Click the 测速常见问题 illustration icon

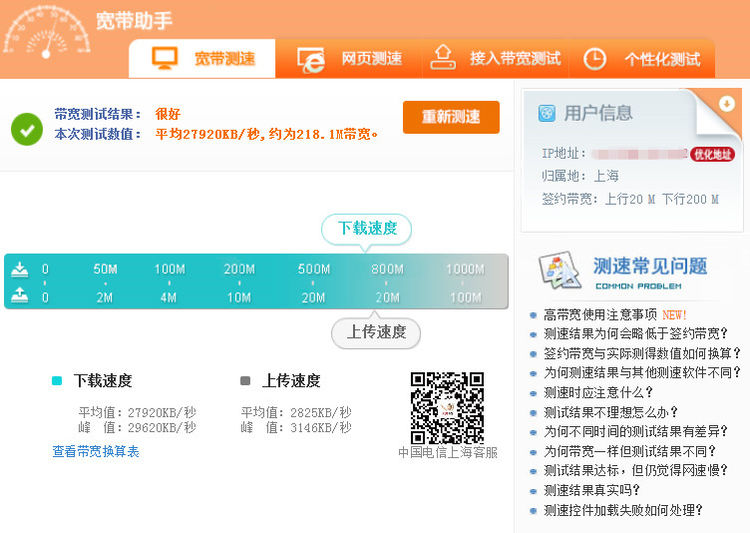(x=560, y=270)
